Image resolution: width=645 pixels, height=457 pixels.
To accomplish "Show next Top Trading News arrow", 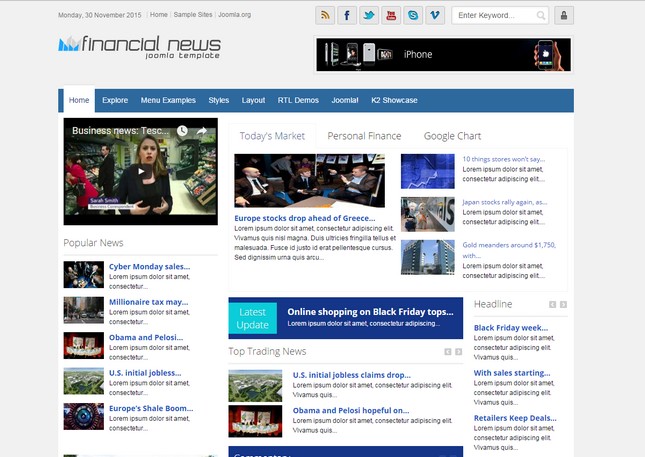I will point(459,352).
